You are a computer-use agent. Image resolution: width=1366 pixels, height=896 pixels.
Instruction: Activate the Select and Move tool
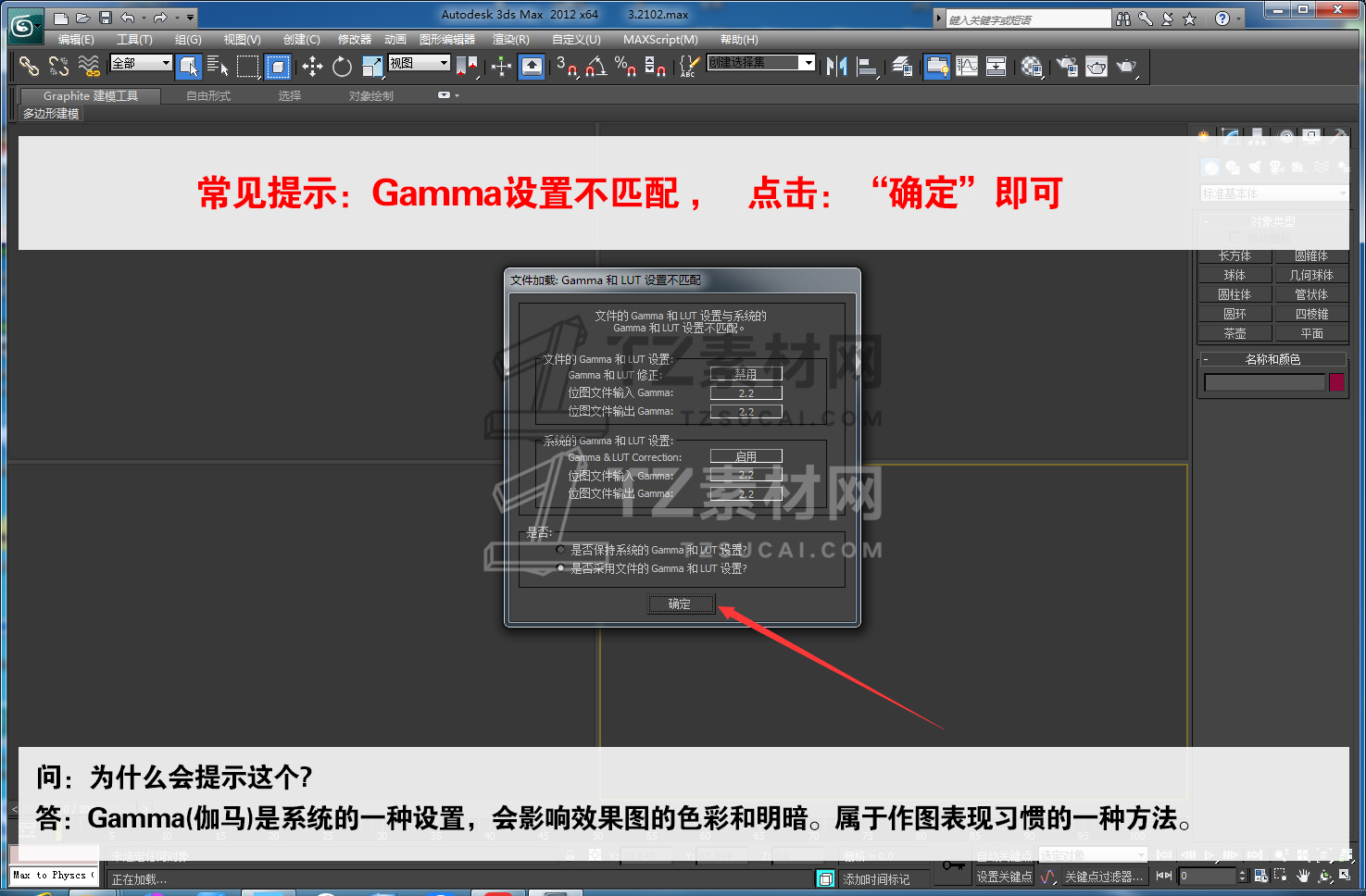click(313, 66)
